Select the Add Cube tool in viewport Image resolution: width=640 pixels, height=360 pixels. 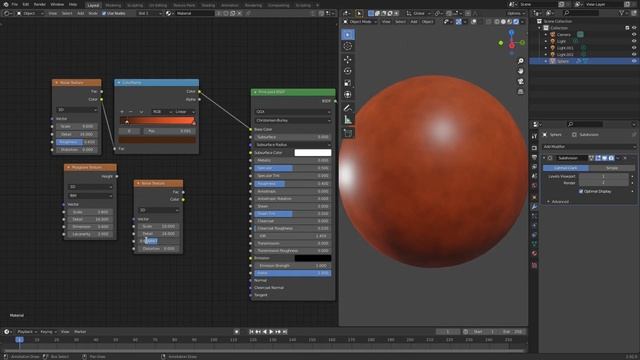[348, 133]
